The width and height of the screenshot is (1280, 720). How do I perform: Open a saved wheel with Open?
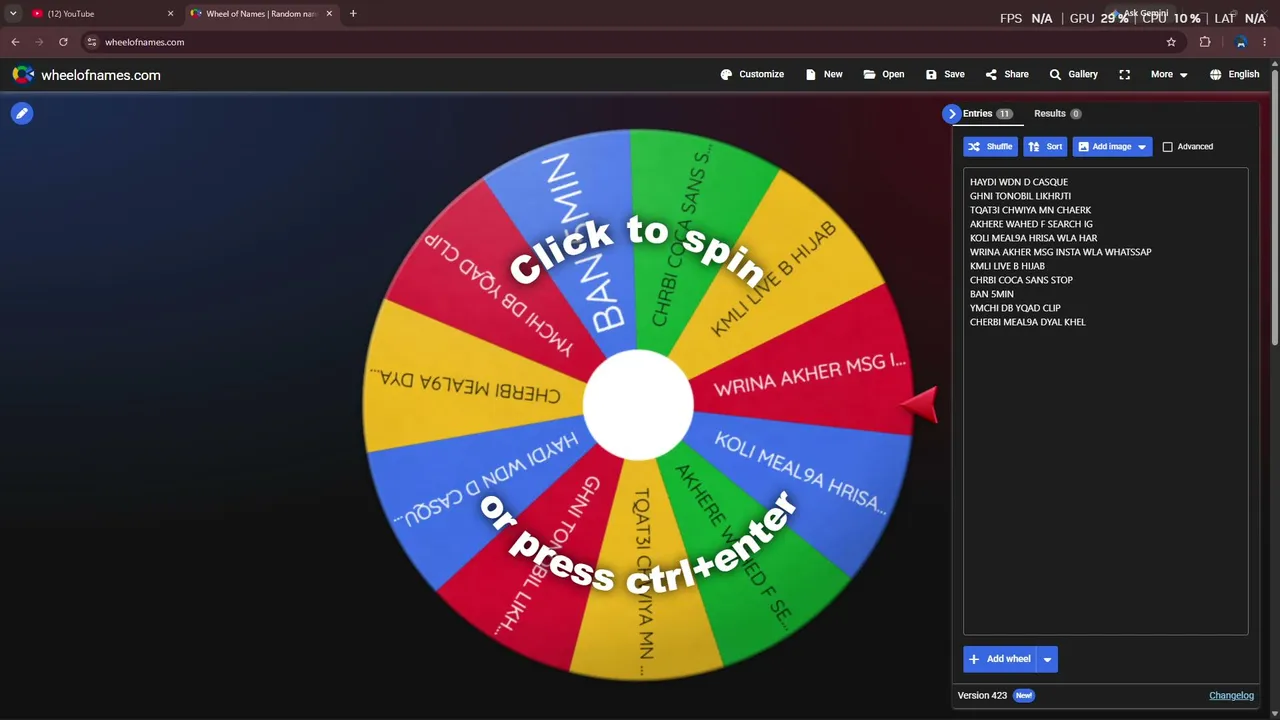(x=884, y=74)
